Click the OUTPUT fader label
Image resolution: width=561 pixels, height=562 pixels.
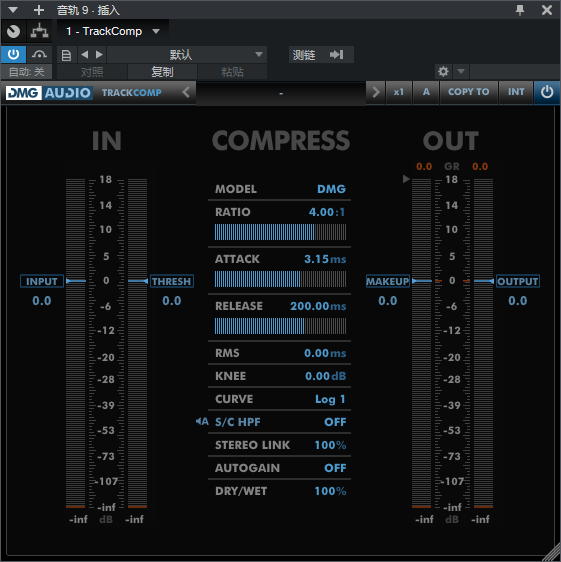pyautogui.click(x=518, y=281)
